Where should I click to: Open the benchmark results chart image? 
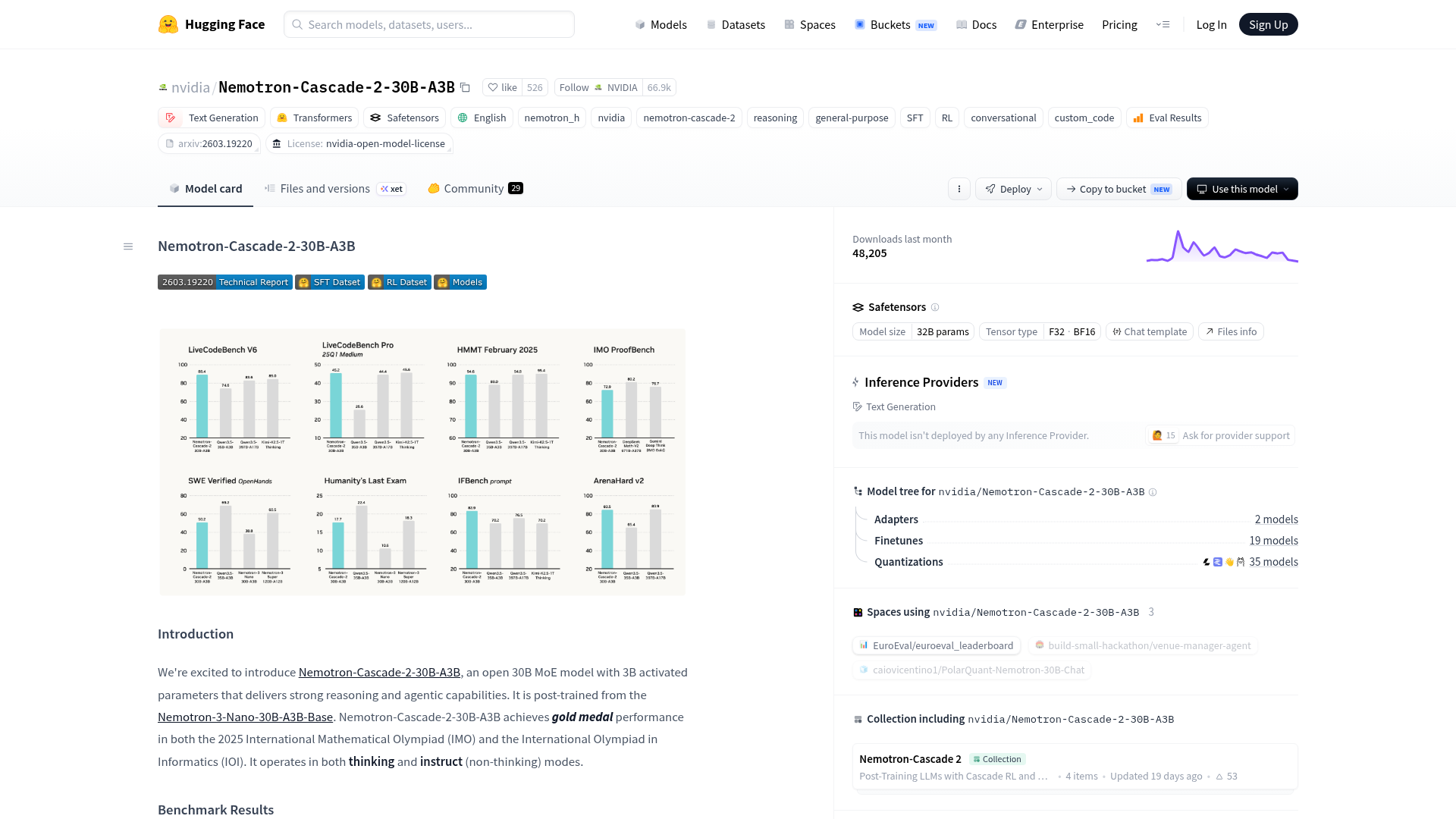pyautogui.click(x=422, y=462)
